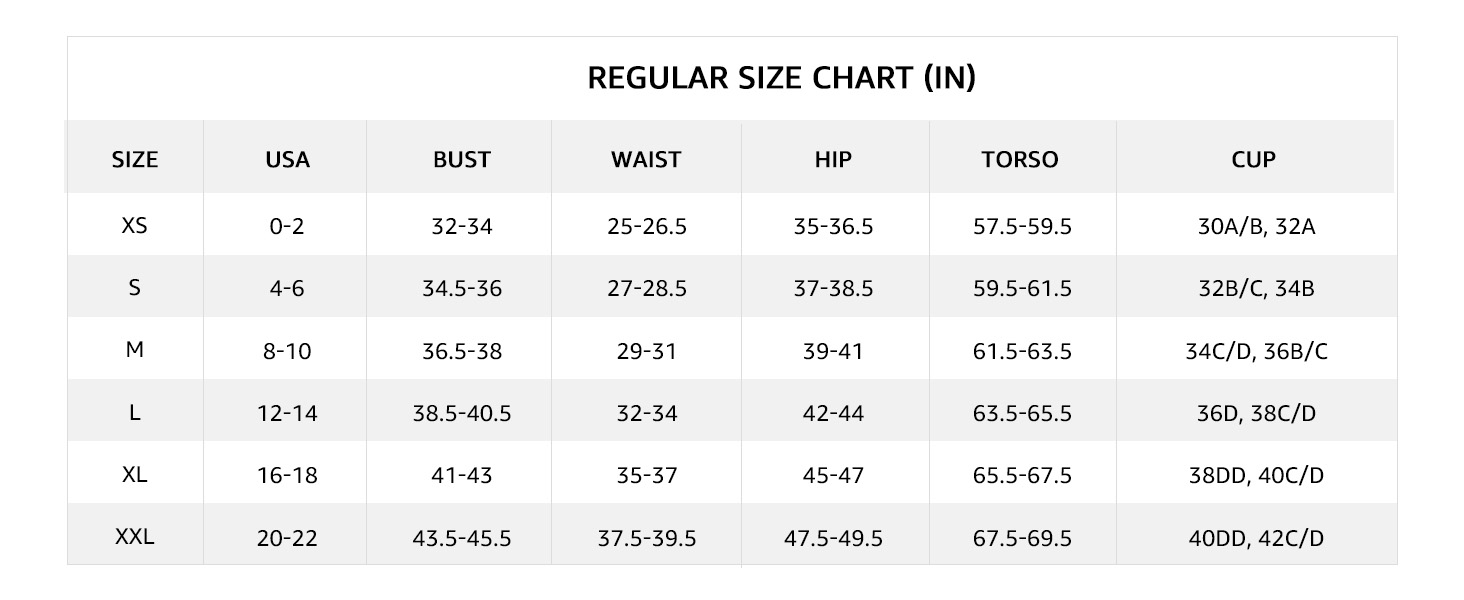Select the BUST column header

pos(462,159)
